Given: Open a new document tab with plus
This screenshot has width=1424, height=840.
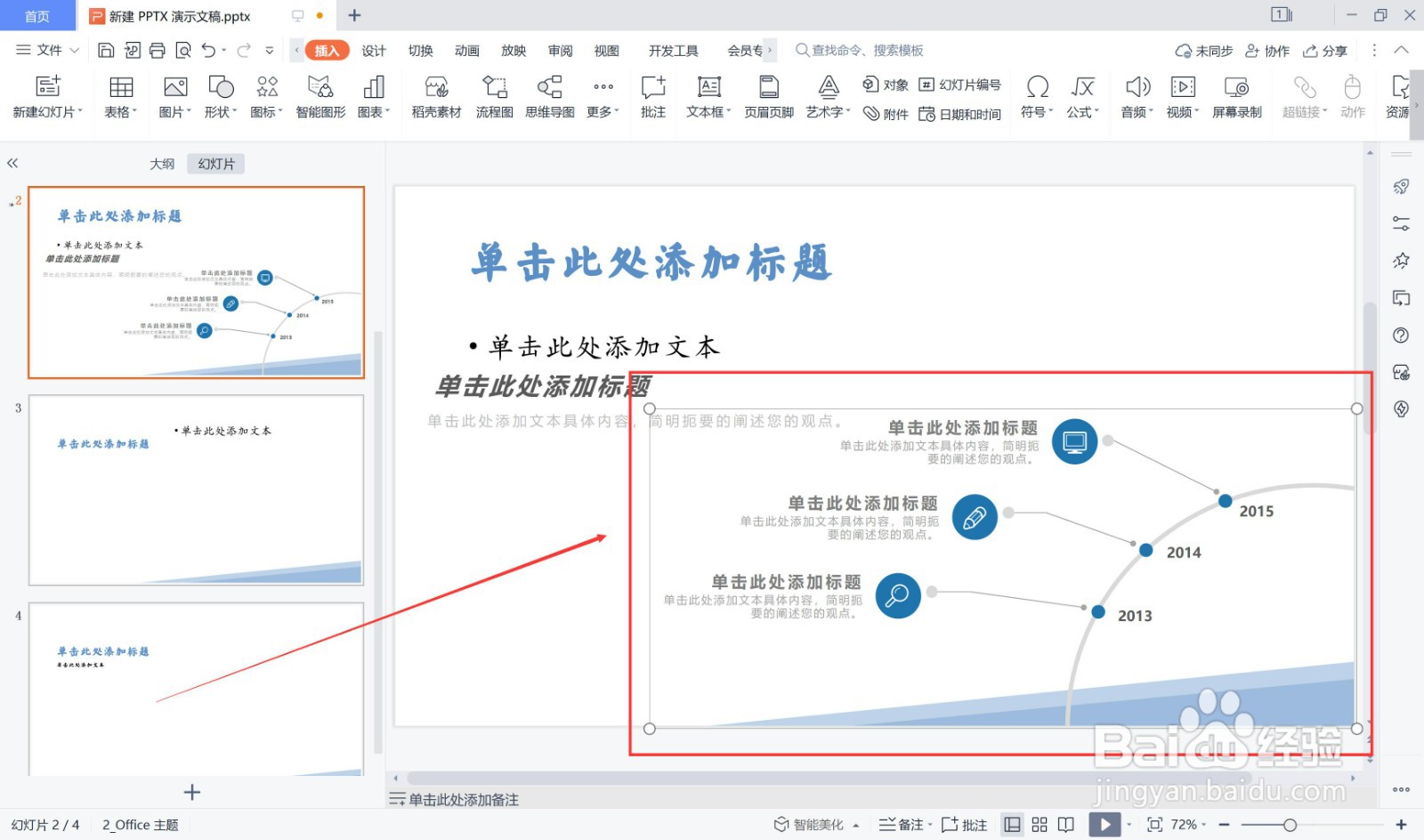Looking at the screenshot, I should (x=354, y=15).
